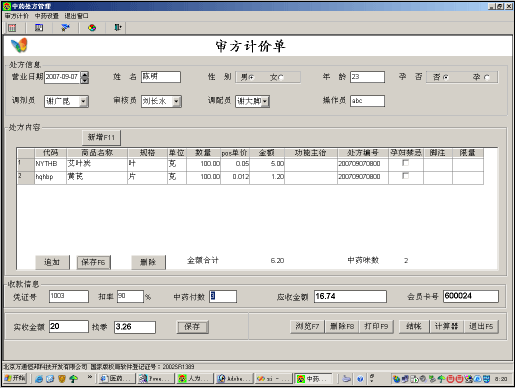Screen dimensions: 515x388
Task: Click the calendar grid toolbar icon
Action: 12,28
